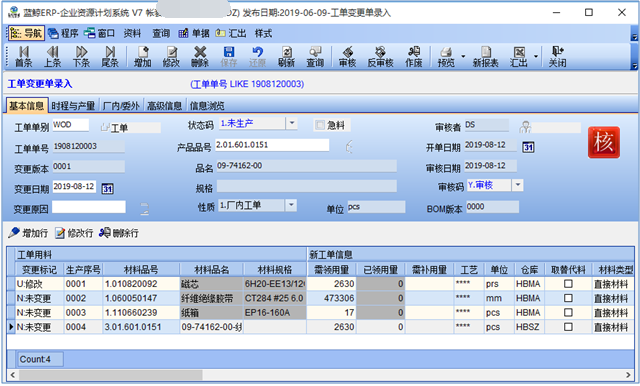Screen dimensions: 640x386
Task: Expand the 状态码 dropdown
Action: pos(291,123)
